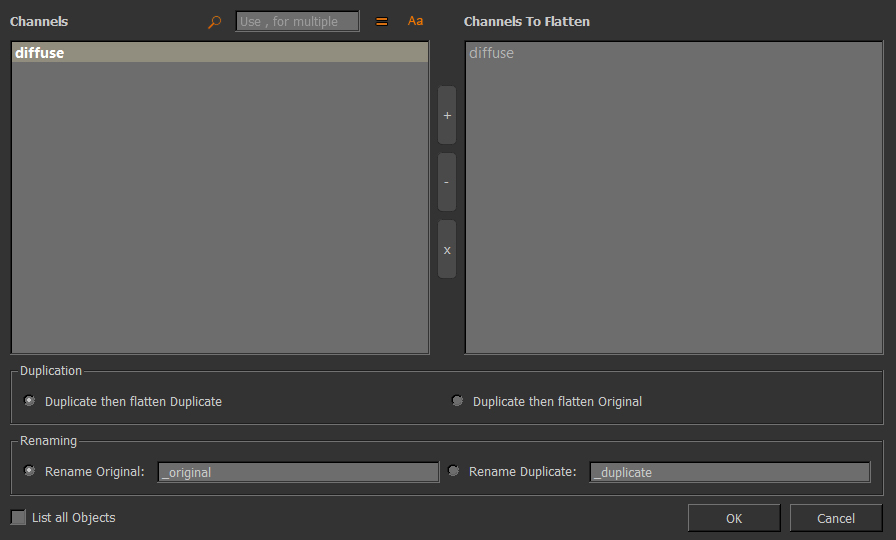Choose Duplicate then flatten Original option

click(x=458, y=401)
